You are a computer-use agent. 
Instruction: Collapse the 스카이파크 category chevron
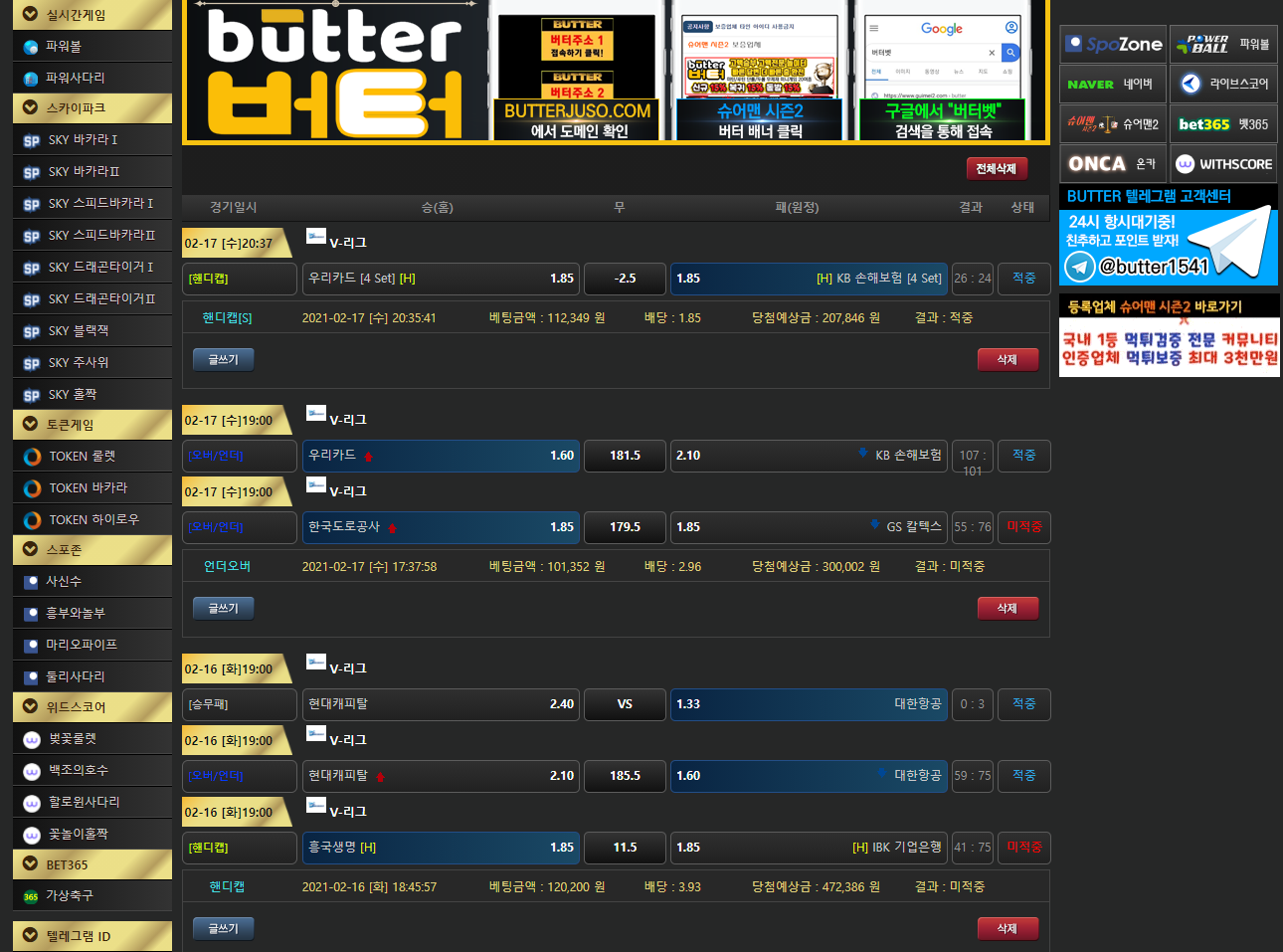(30, 107)
